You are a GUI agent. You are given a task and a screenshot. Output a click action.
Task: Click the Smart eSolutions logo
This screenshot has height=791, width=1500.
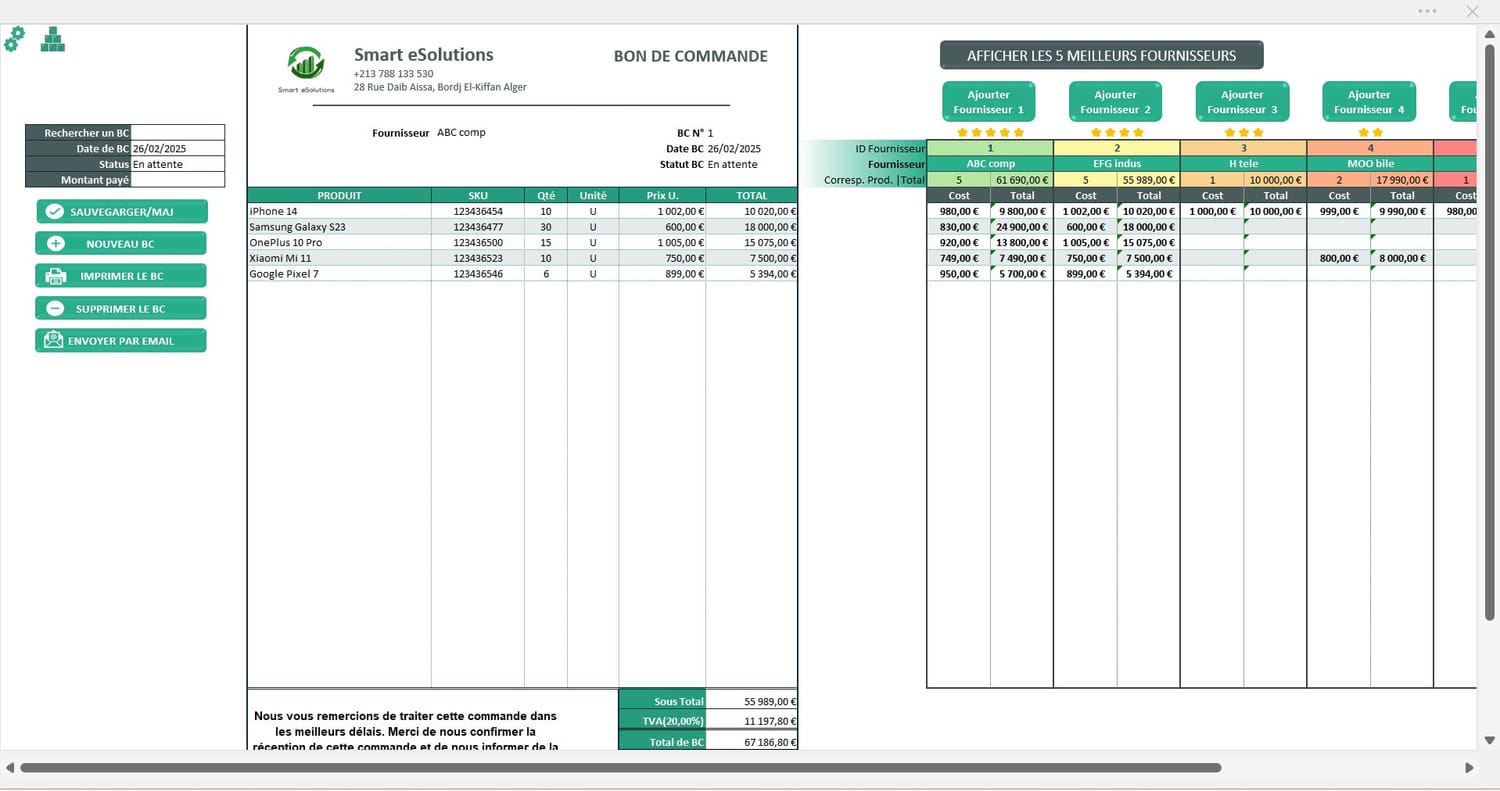click(306, 68)
